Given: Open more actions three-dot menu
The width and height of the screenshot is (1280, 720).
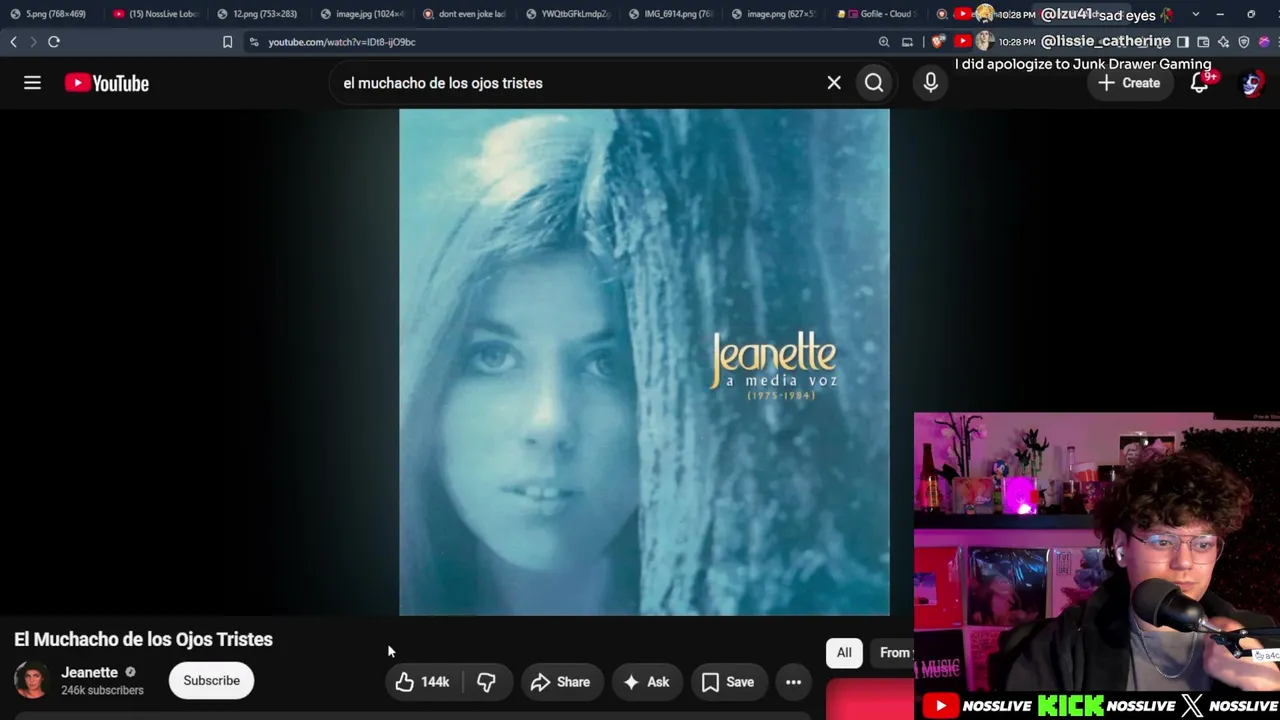Looking at the screenshot, I should tap(793, 682).
